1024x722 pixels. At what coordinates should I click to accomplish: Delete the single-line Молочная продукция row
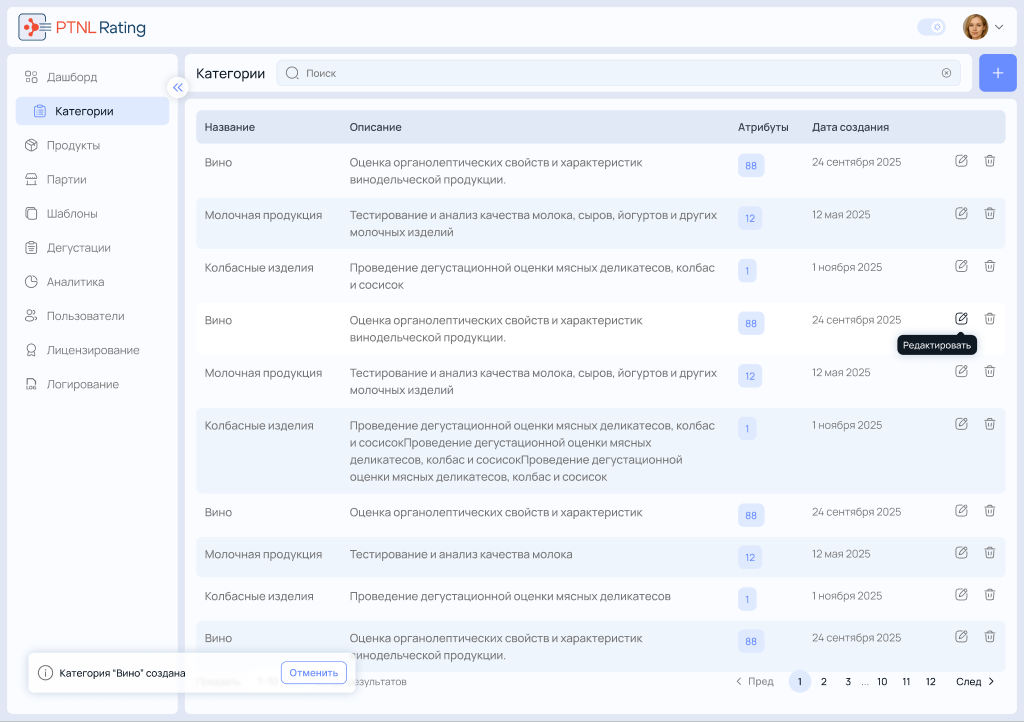(x=990, y=552)
